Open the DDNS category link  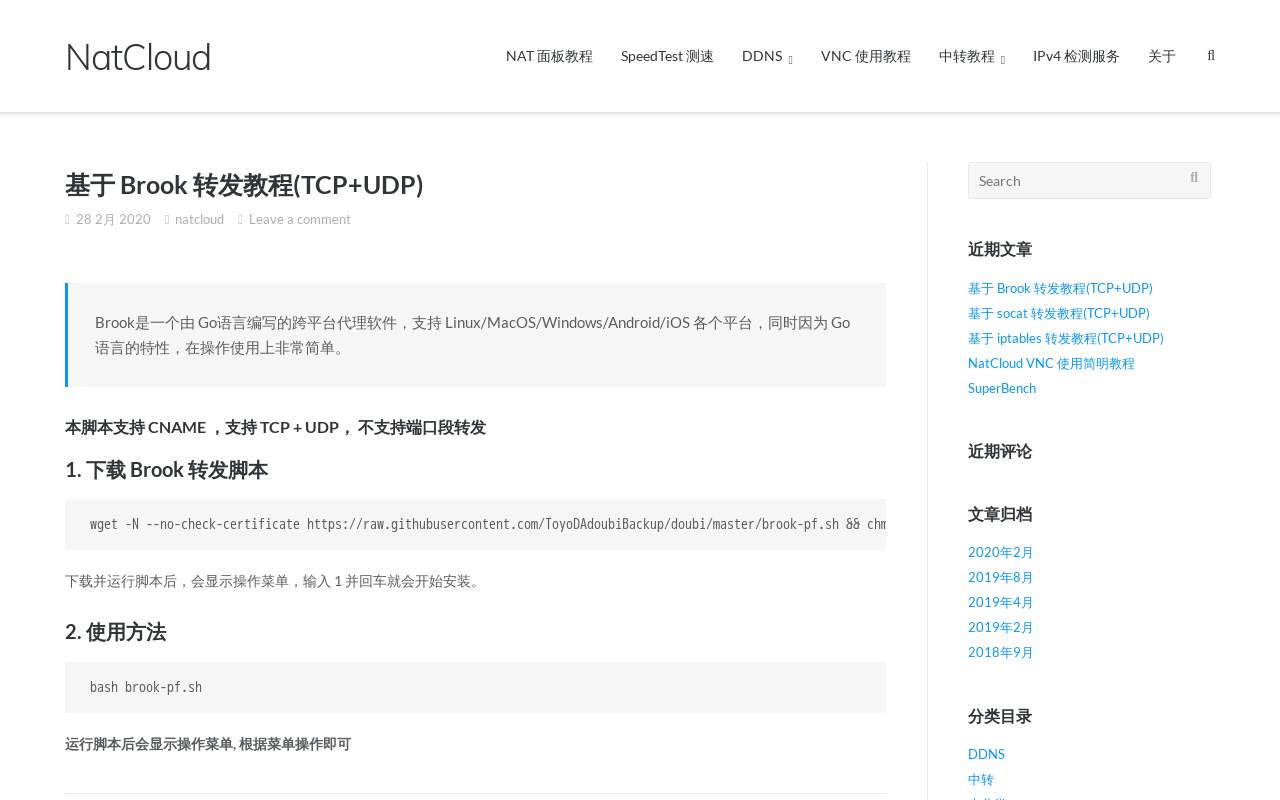[986, 754]
